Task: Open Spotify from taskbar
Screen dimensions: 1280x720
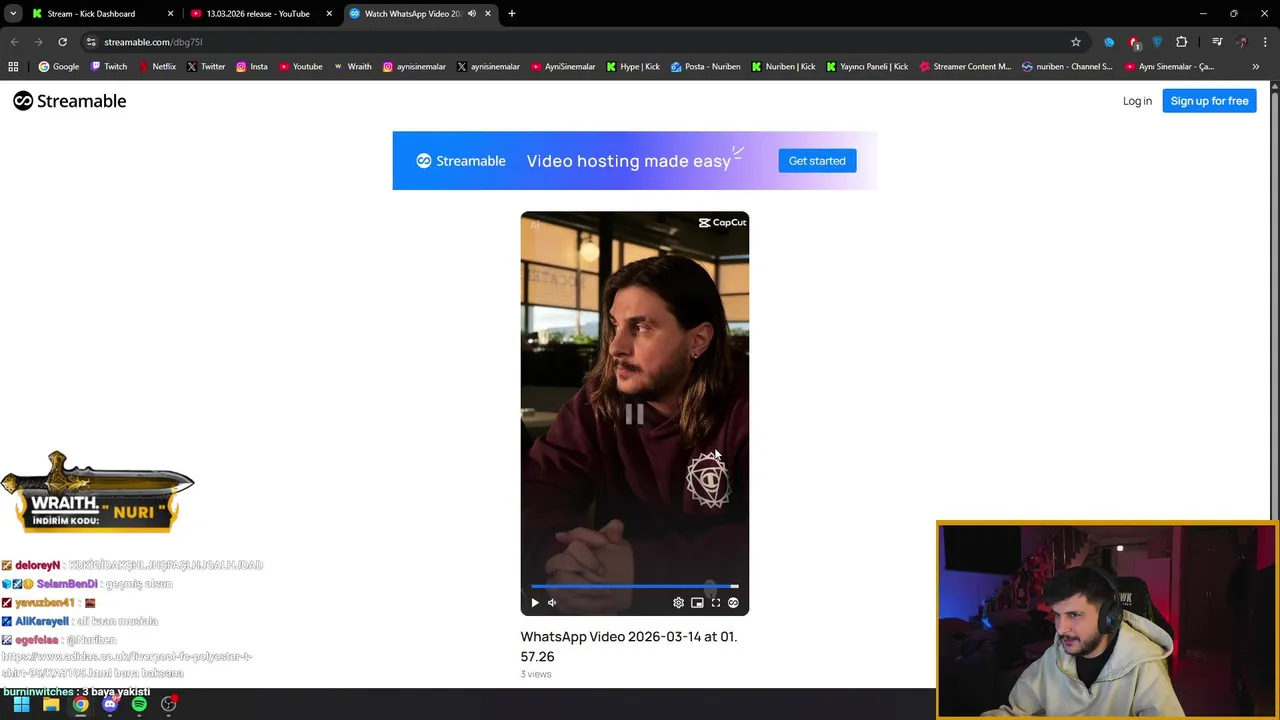Action: pyautogui.click(x=139, y=705)
